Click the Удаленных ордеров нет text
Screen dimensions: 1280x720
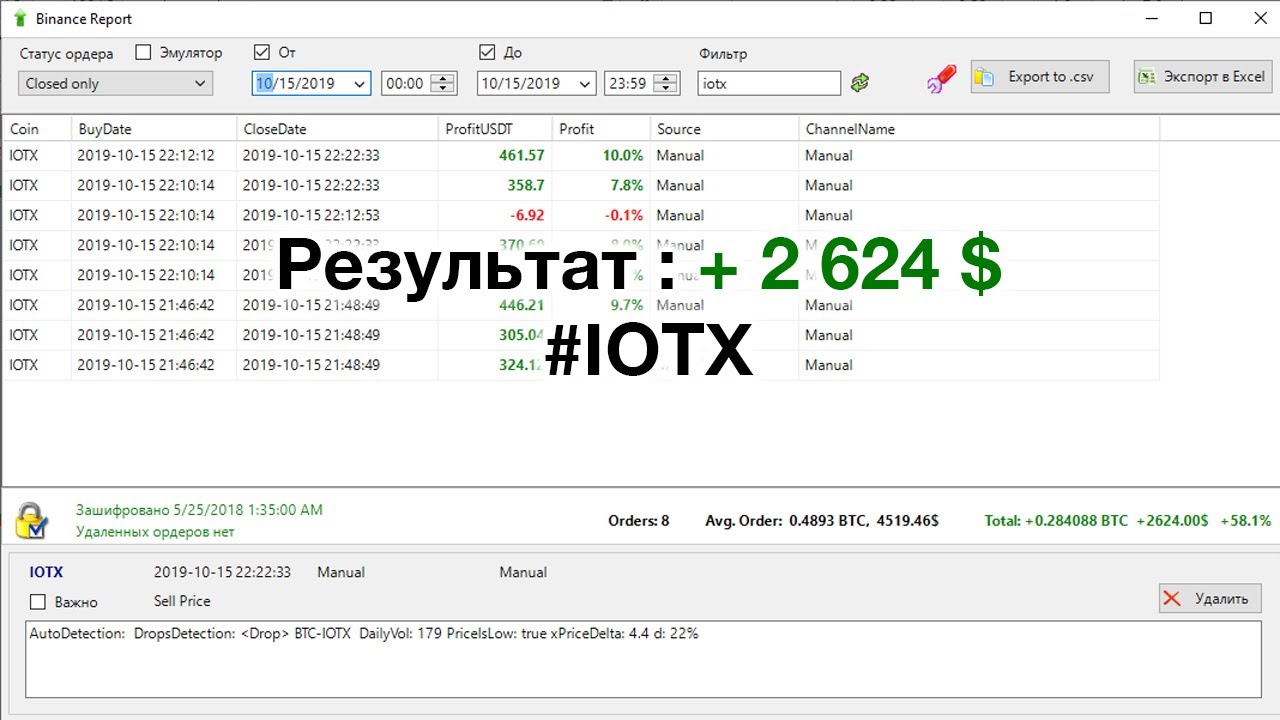point(155,532)
